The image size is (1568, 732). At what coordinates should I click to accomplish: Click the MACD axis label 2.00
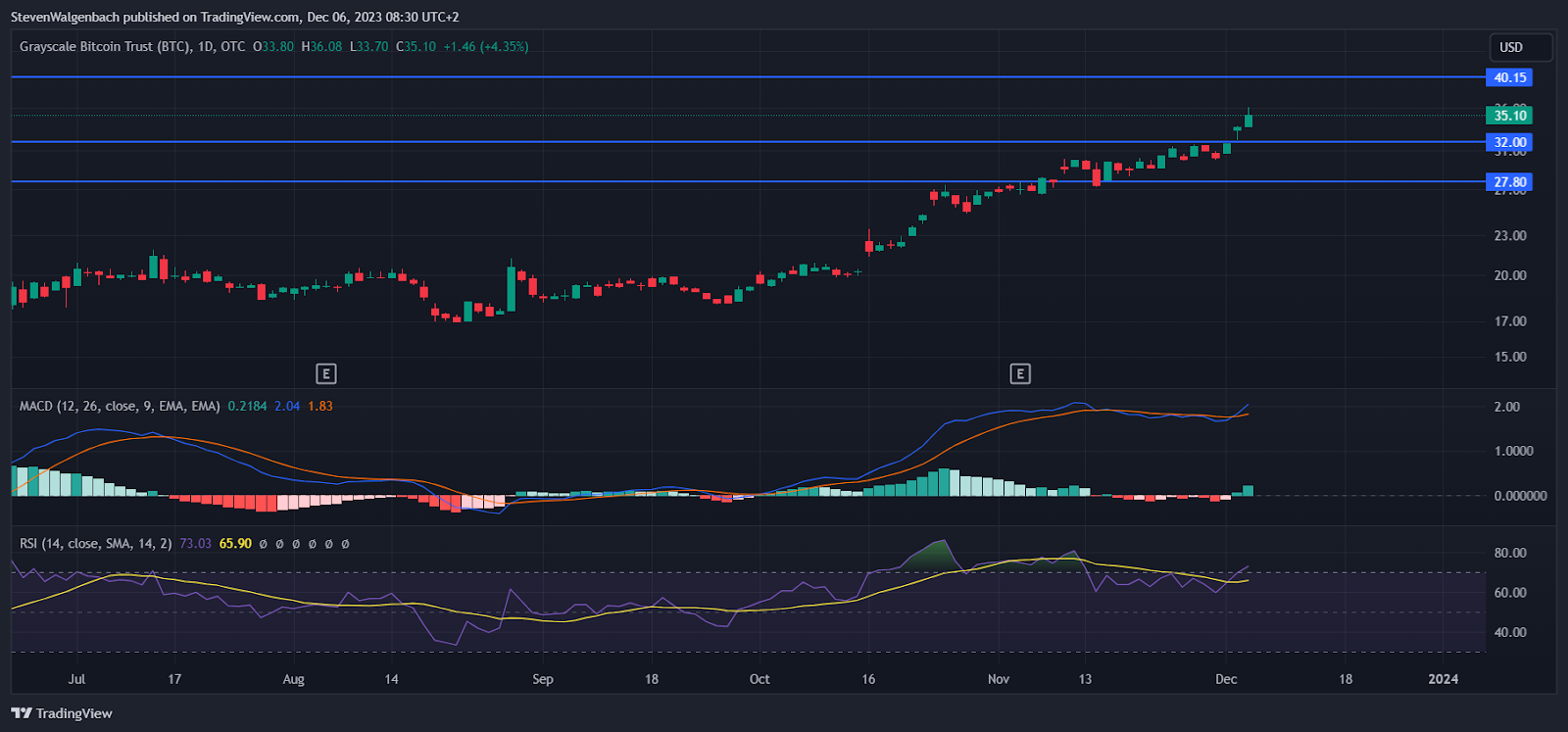point(1507,407)
